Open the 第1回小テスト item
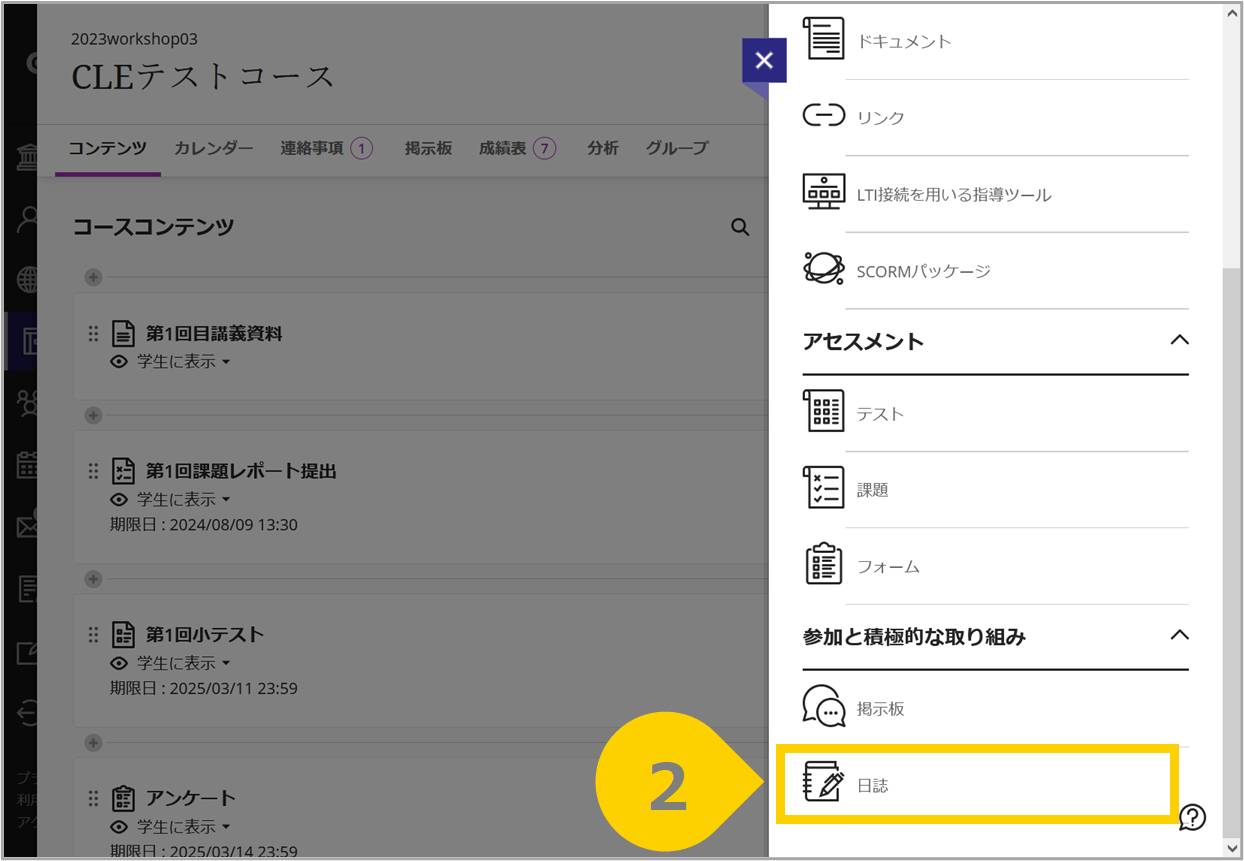This screenshot has height=861, width=1244. (205, 634)
